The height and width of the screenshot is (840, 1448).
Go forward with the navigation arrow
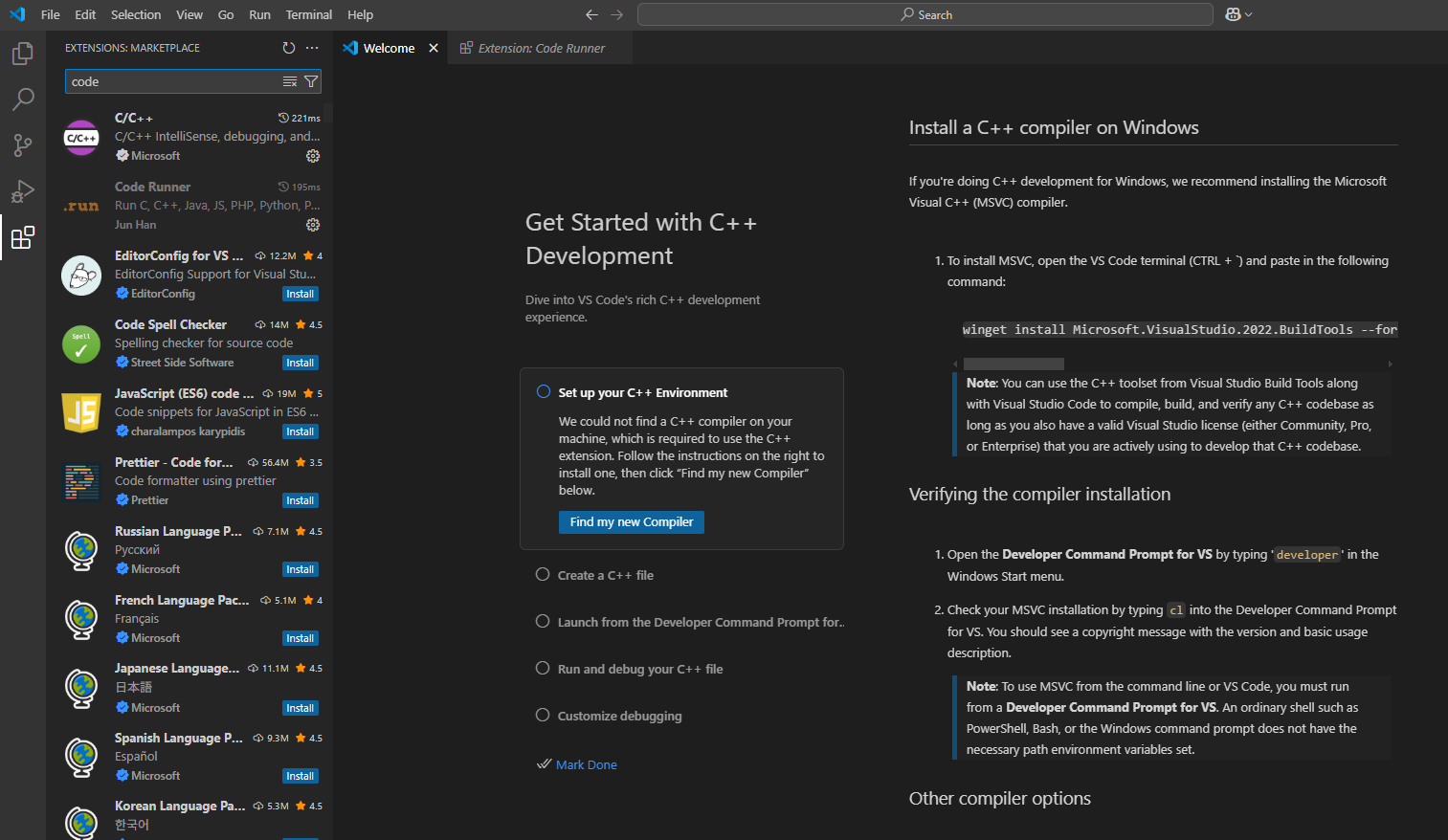pyautogui.click(x=617, y=14)
